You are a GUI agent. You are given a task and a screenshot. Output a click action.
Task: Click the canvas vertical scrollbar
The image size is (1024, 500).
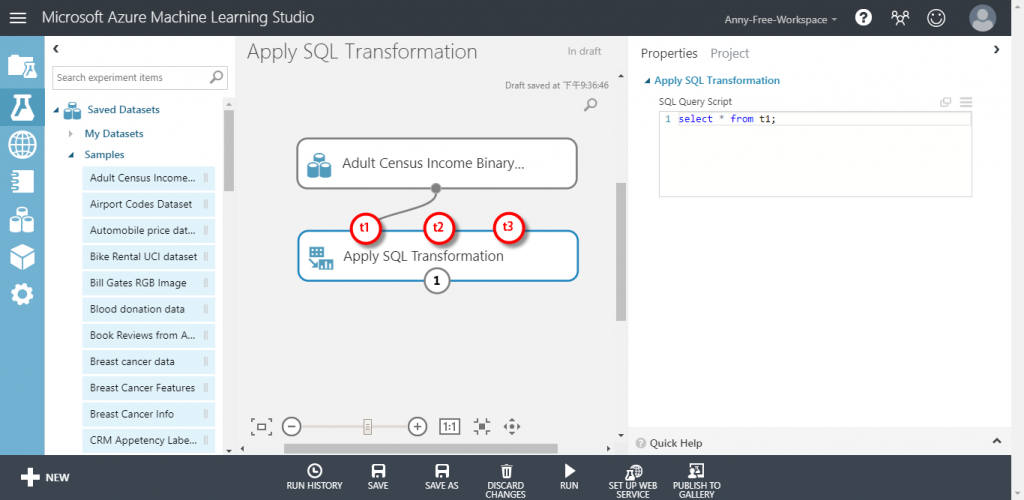click(620, 251)
